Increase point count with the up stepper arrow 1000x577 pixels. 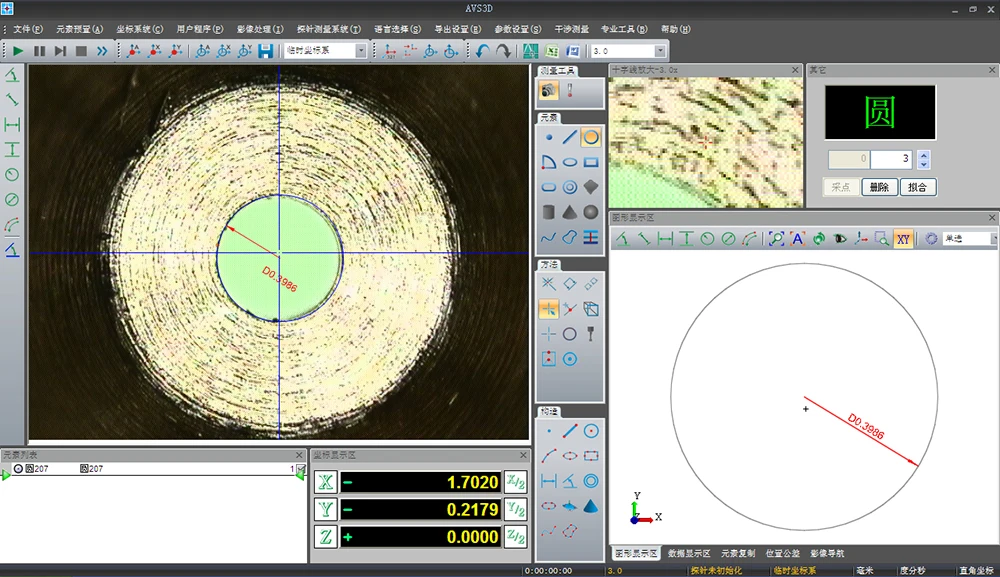click(x=924, y=155)
